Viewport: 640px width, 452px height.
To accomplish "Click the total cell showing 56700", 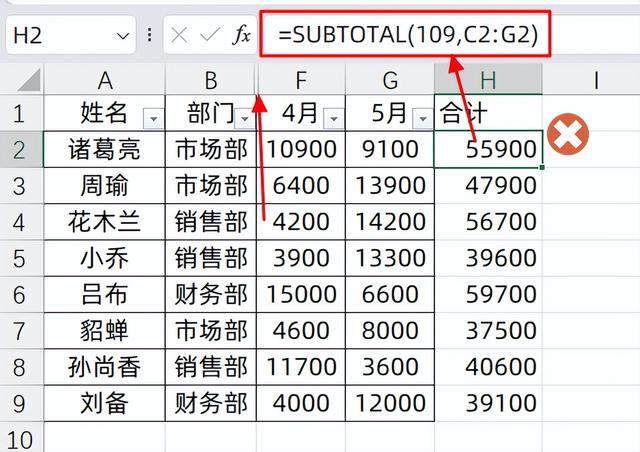I will 488,222.
